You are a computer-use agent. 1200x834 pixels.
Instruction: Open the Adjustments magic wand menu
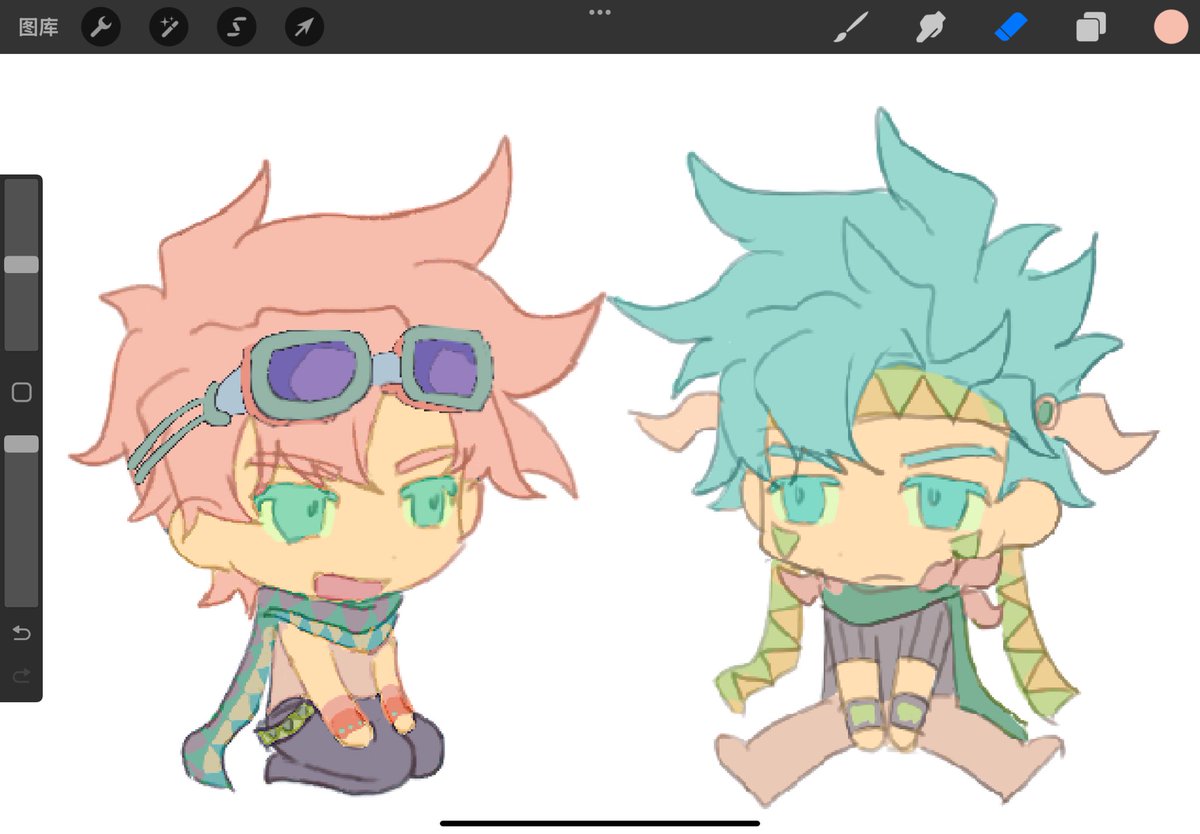point(169,27)
